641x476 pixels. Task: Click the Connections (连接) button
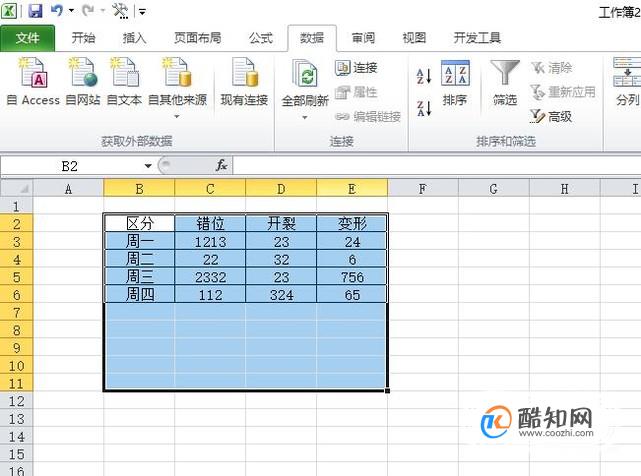(356, 67)
